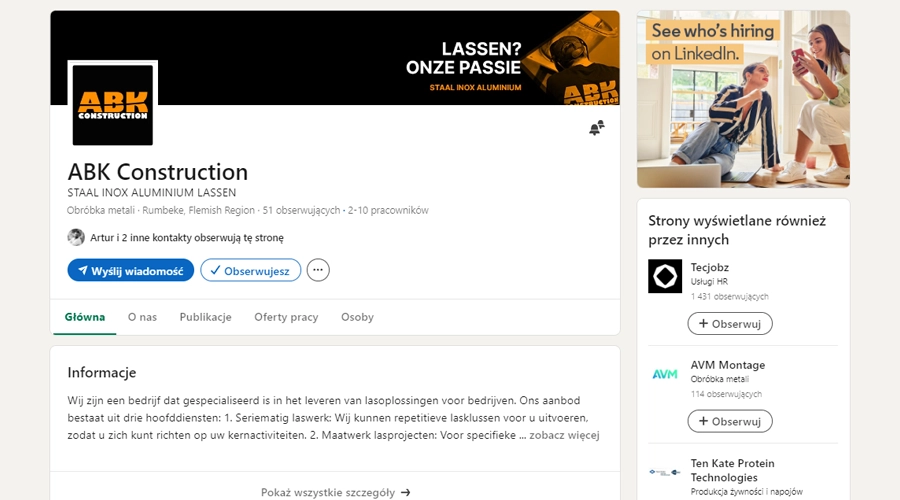Click the notification bell icon
This screenshot has height=500, width=900.
coord(596,128)
